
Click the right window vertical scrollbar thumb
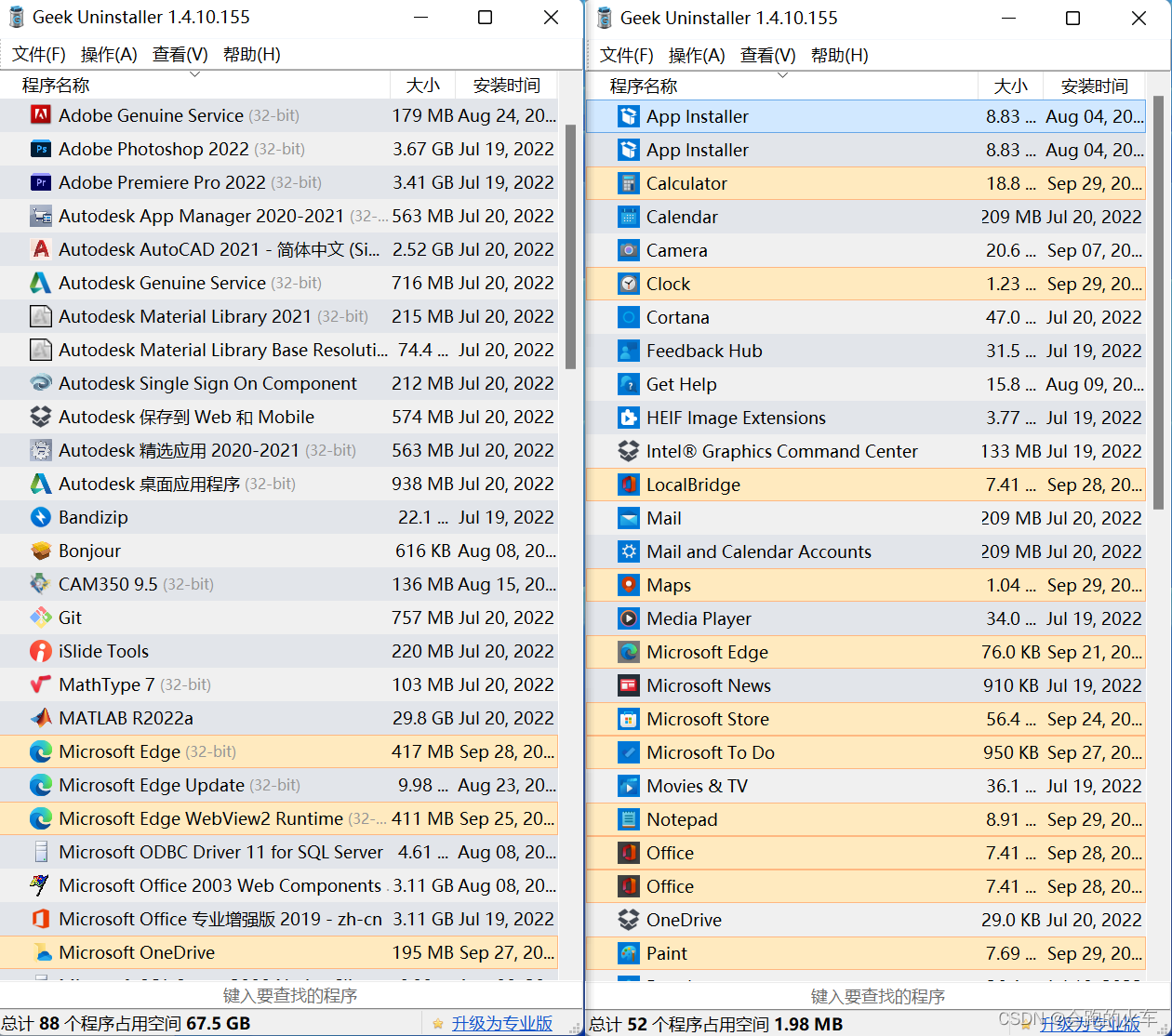coord(1158,302)
